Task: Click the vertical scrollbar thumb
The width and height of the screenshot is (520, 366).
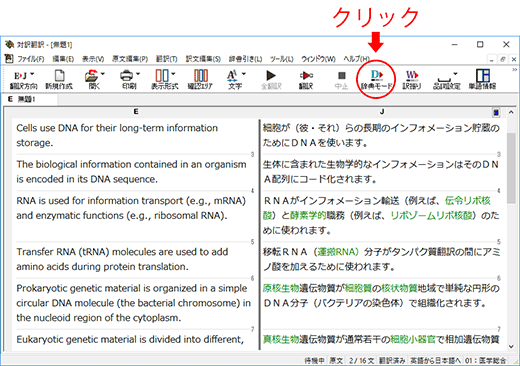Action: pyautogui.click(x=511, y=168)
